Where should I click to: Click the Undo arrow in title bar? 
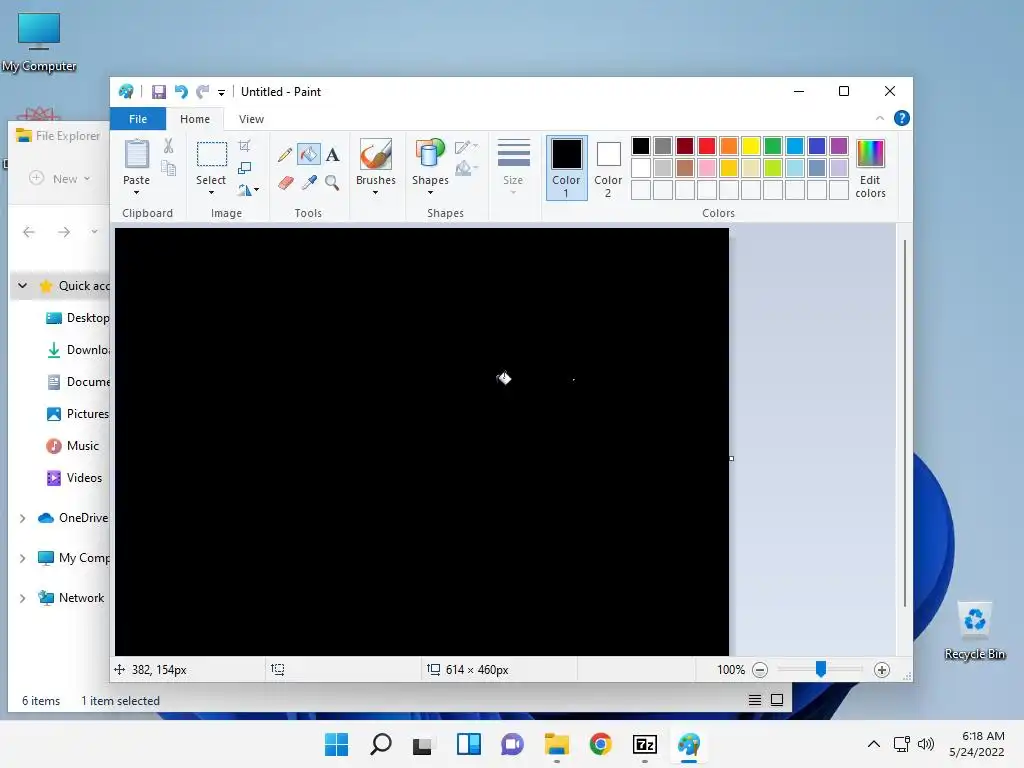(x=181, y=92)
